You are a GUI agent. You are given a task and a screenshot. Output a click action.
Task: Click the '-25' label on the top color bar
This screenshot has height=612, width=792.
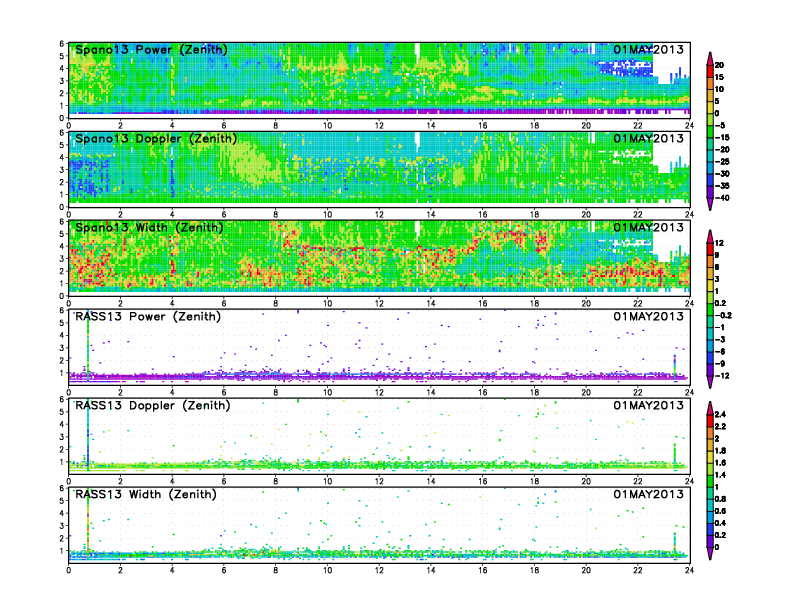point(722,162)
